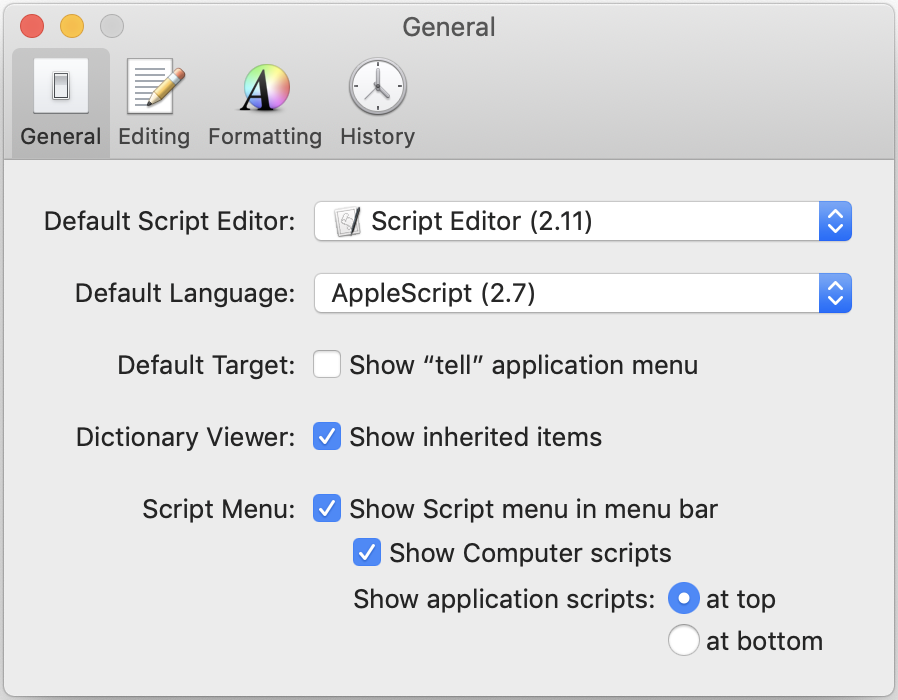The image size is (898, 700).
Task: Open the Editing pencil-and-paper icon
Action: tap(154, 87)
